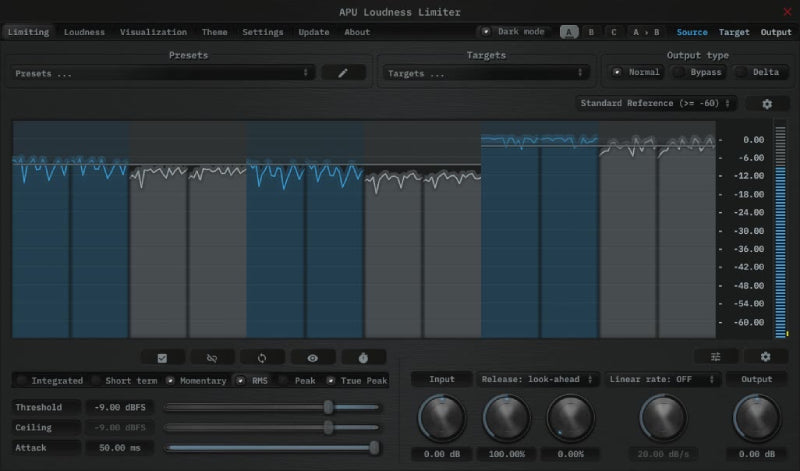Open the Presets dropdown

(x=162, y=73)
